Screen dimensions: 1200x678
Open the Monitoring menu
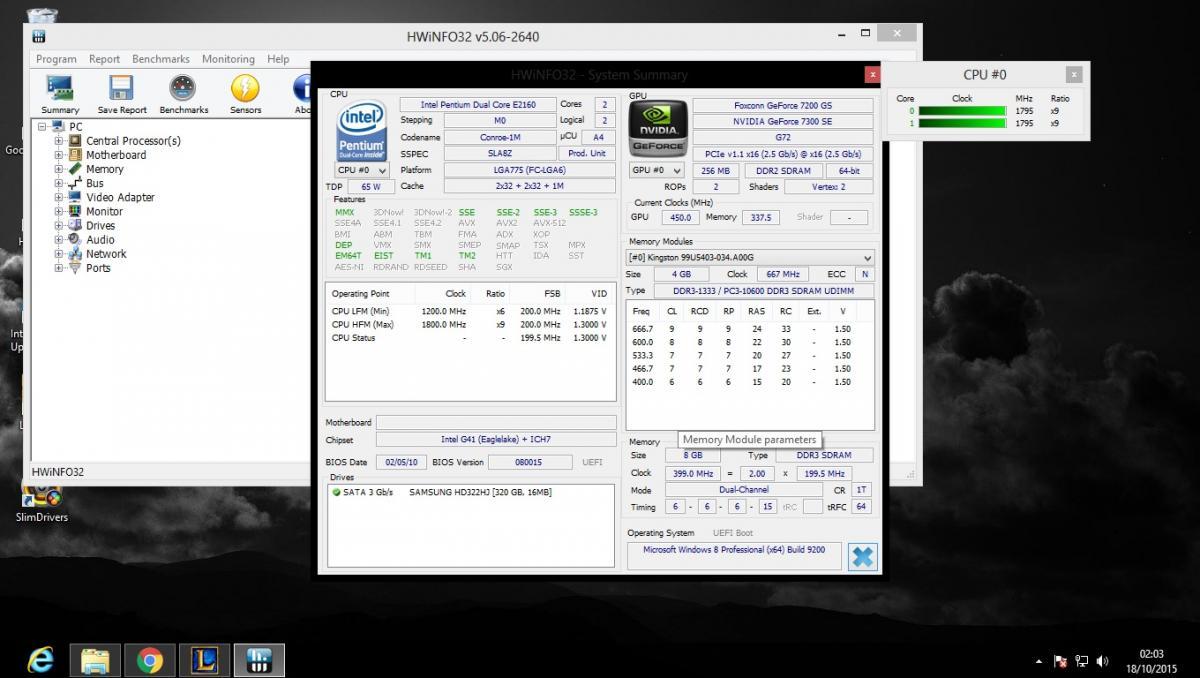click(x=228, y=59)
